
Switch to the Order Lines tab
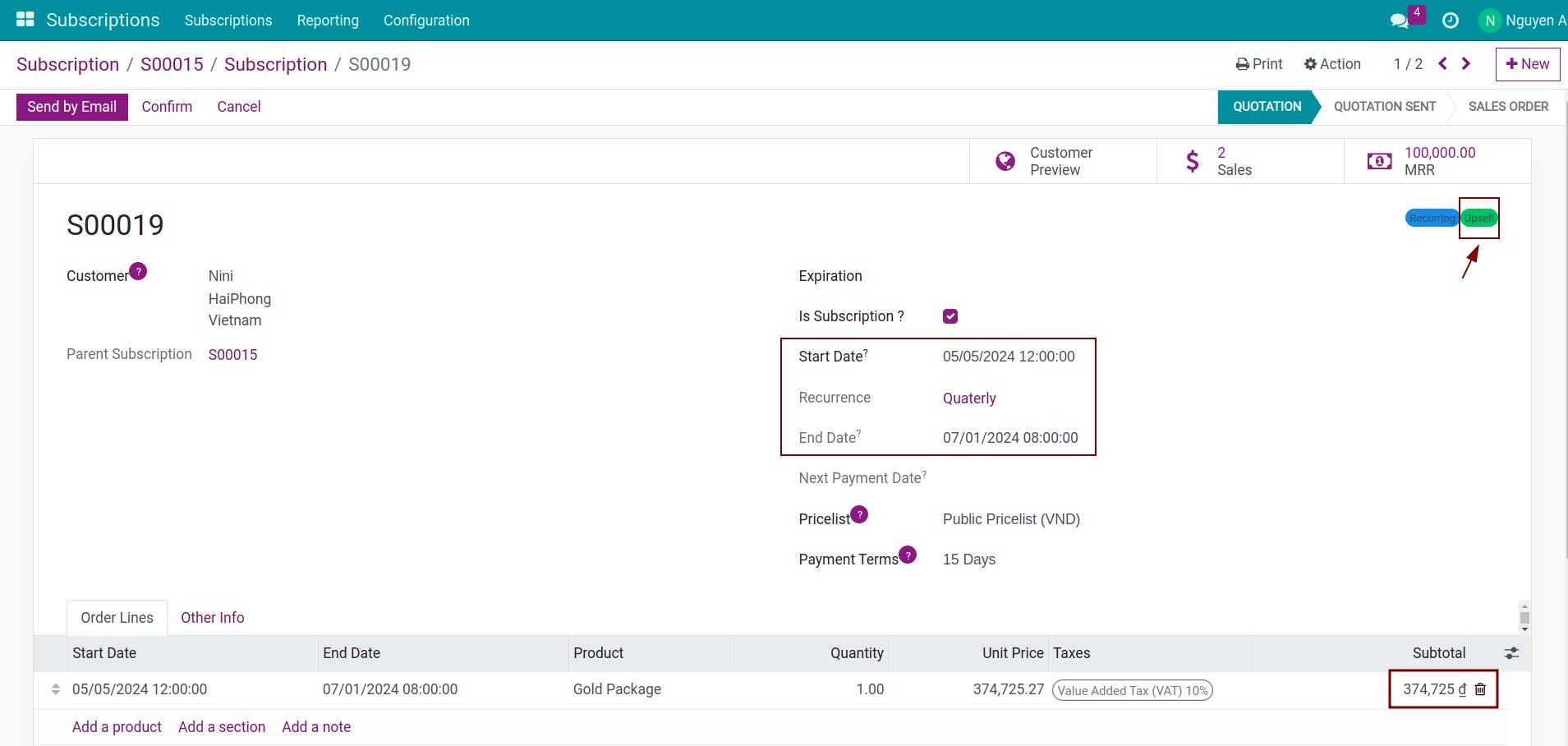click(x=117, y=618)
